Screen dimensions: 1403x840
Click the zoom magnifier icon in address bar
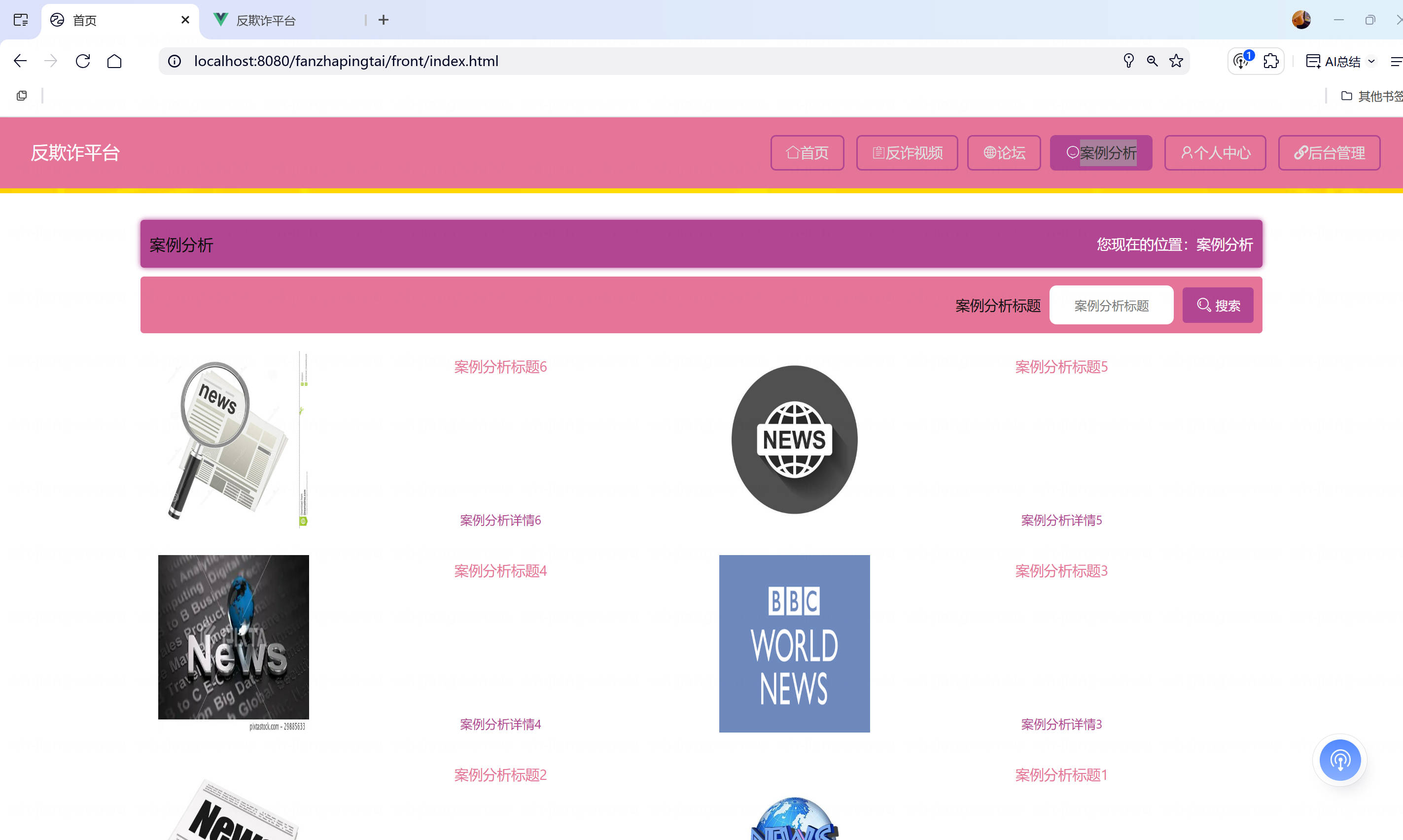[1152, 61]
